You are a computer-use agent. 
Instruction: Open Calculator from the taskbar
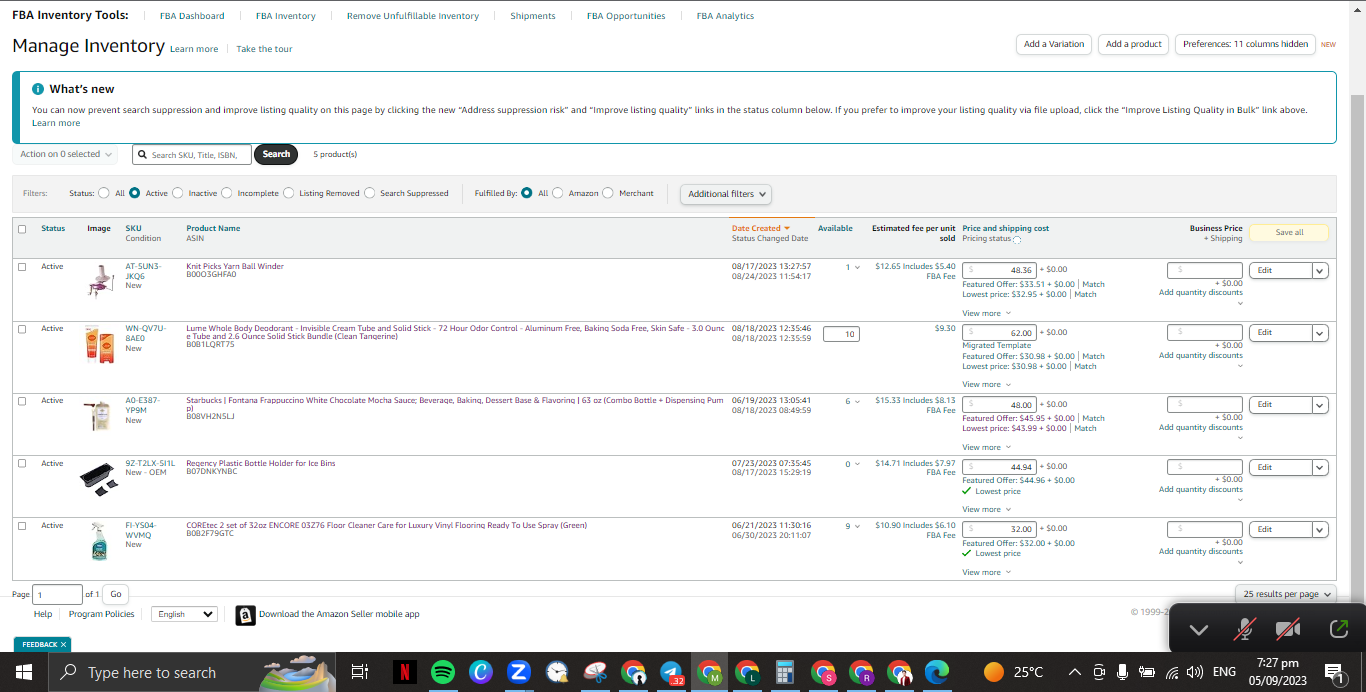pyautogui.click(x=785, y=672)
